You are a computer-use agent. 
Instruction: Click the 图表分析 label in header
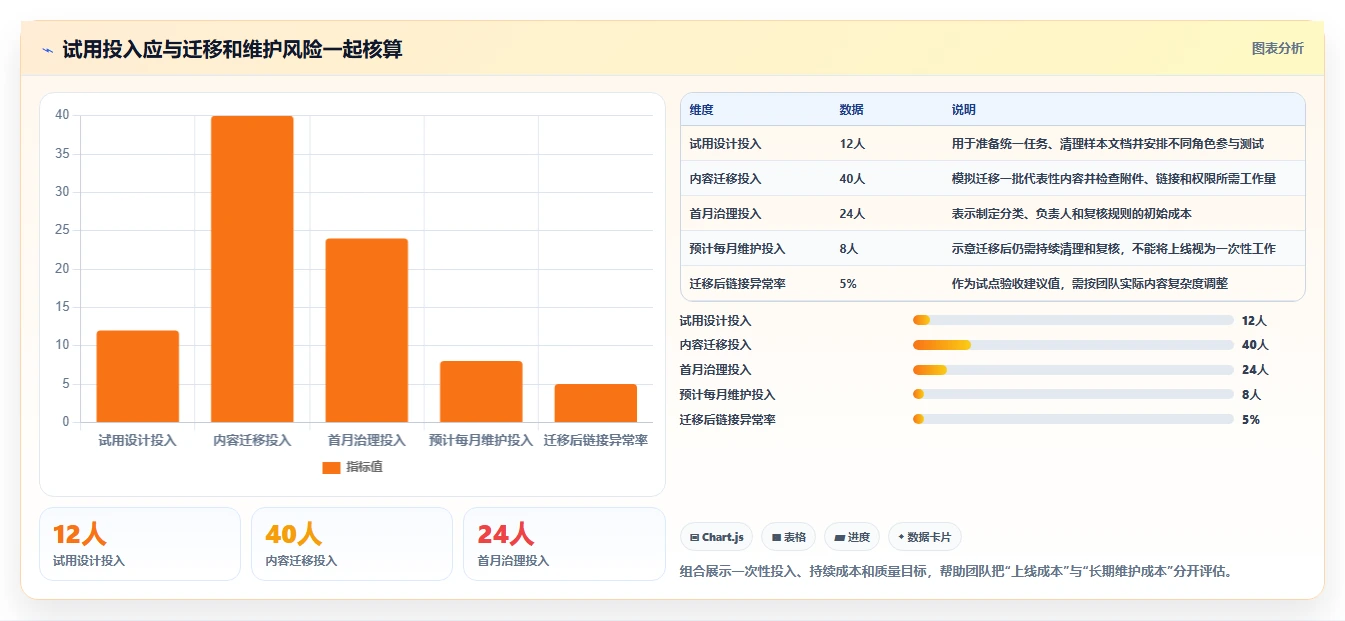1277,48
